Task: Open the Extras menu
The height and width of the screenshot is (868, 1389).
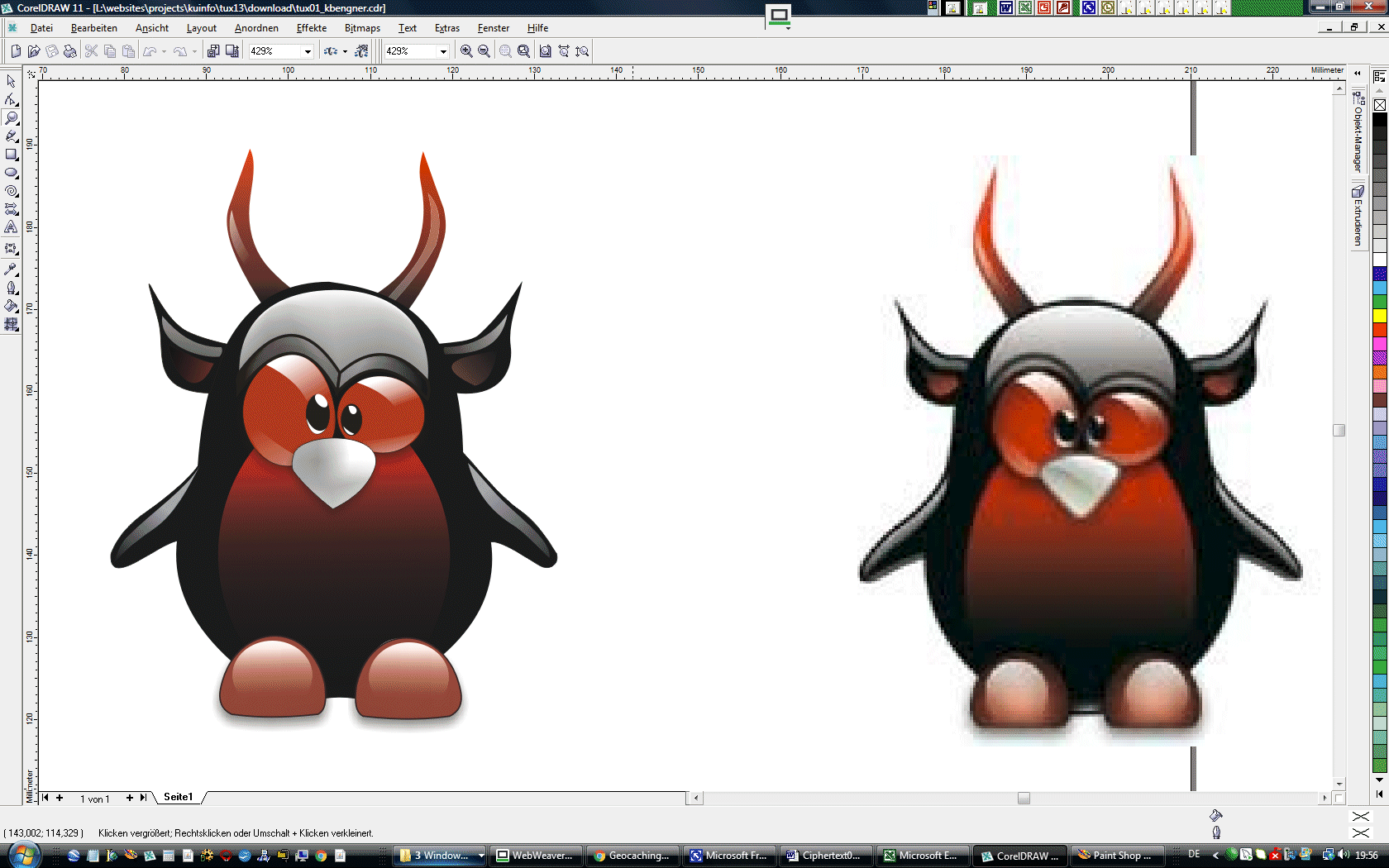Action: (447, 28)
